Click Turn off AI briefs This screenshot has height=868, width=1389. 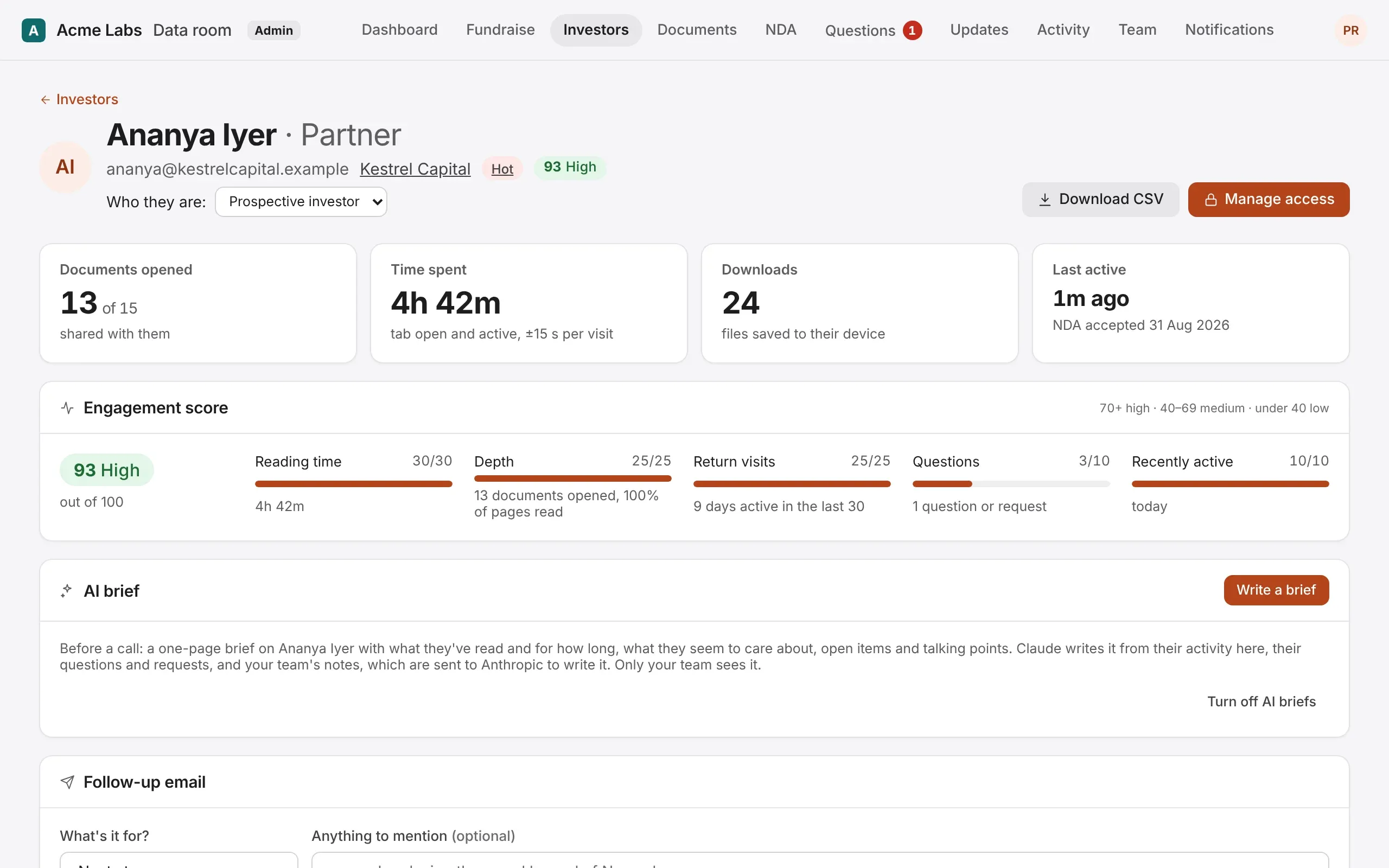[1261, 701]
